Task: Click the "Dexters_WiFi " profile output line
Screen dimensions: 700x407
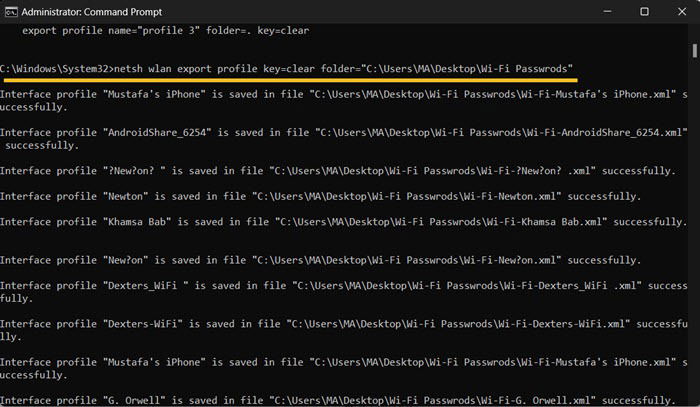Action: (x=344, y=292)
